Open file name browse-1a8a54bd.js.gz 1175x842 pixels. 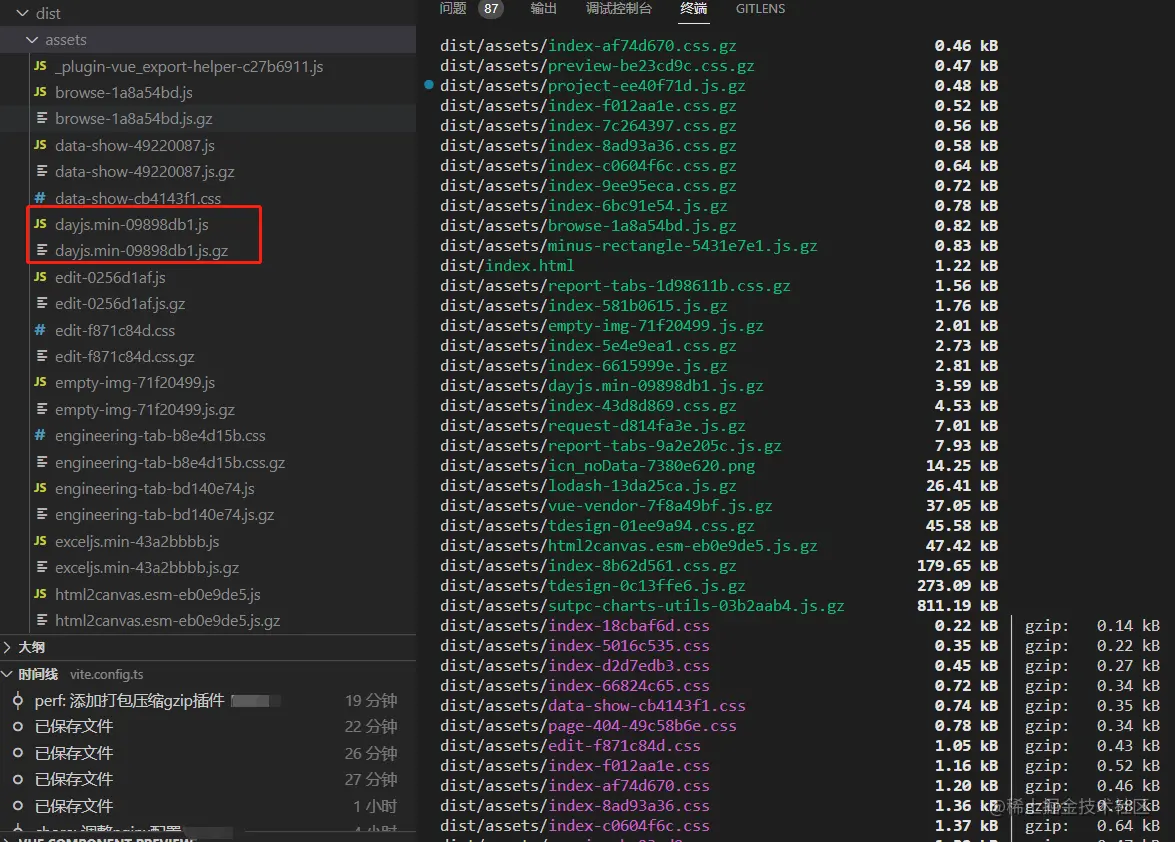[133, 118]
